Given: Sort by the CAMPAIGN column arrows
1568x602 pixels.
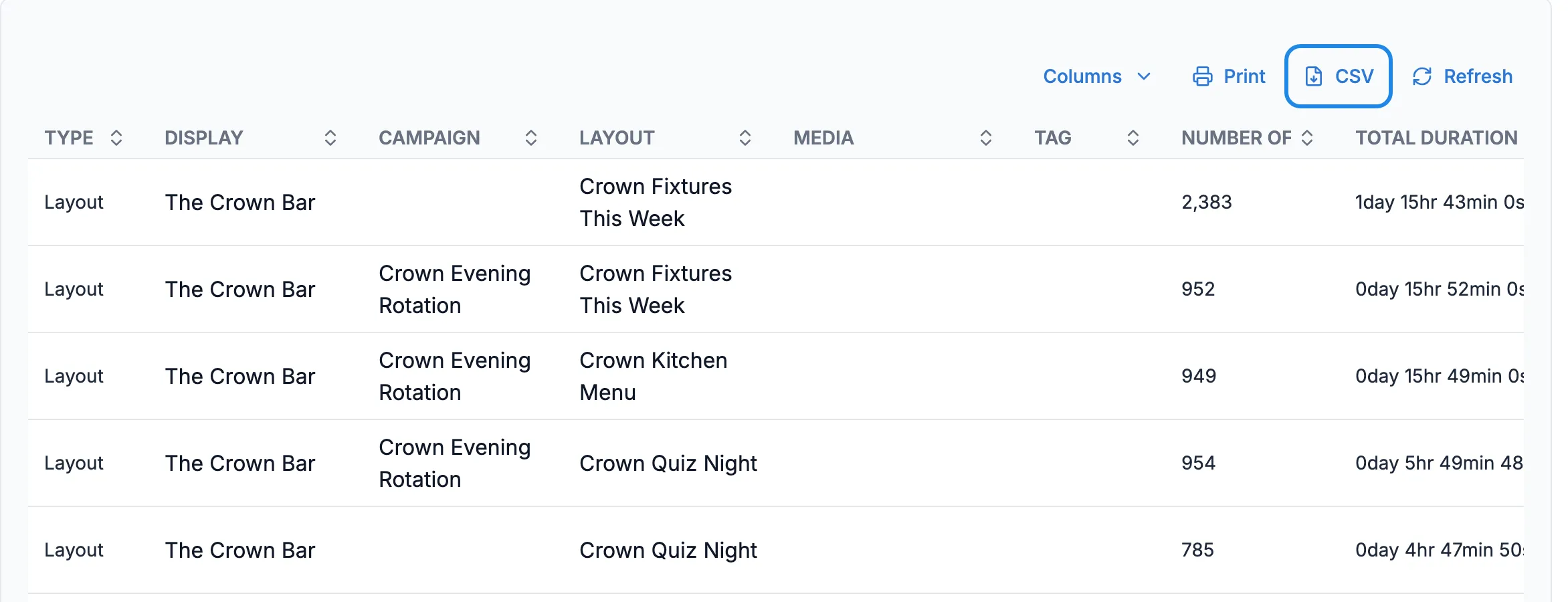Looking at the screenshot, I should 531,138.
